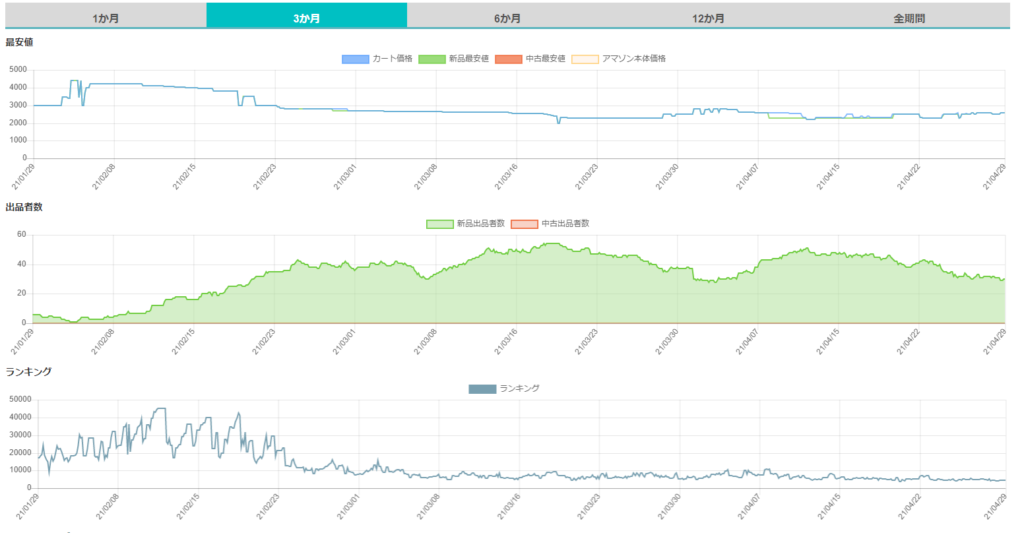The height and width of the screenshot is (533, 1024).
Task: Click the green filled area of seller chart
Action: tap(520, 295)
